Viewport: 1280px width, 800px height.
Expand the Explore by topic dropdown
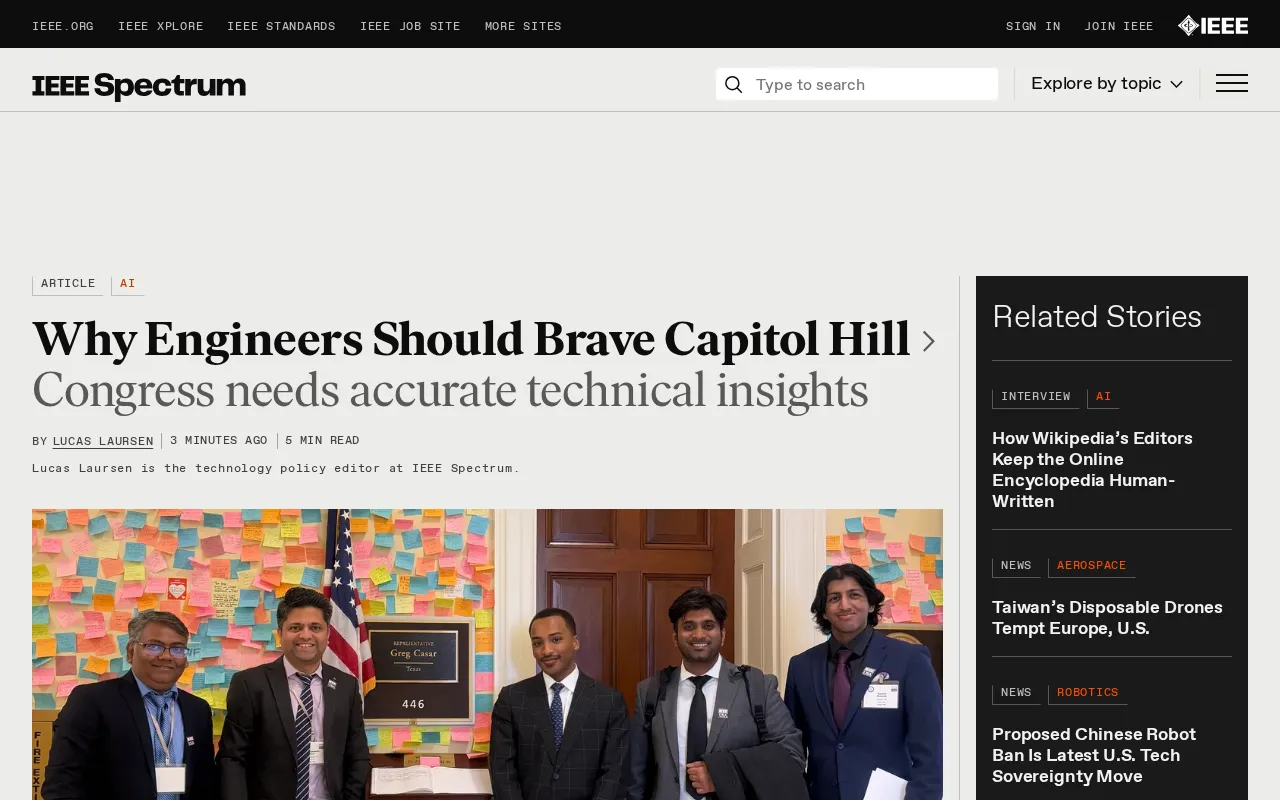[x=1107, y=84]
